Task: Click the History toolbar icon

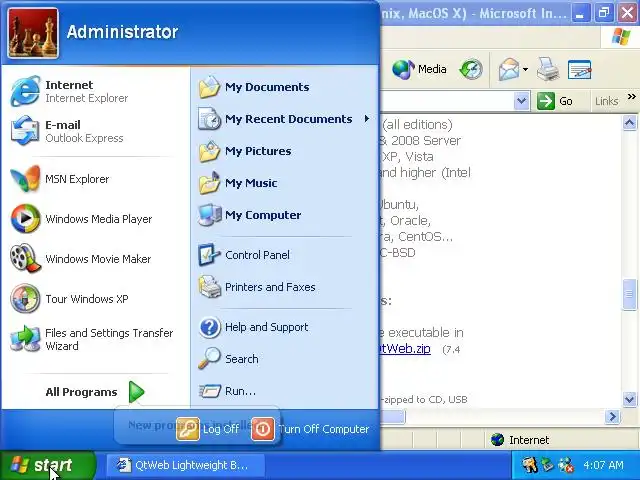Action: [471, 69]
